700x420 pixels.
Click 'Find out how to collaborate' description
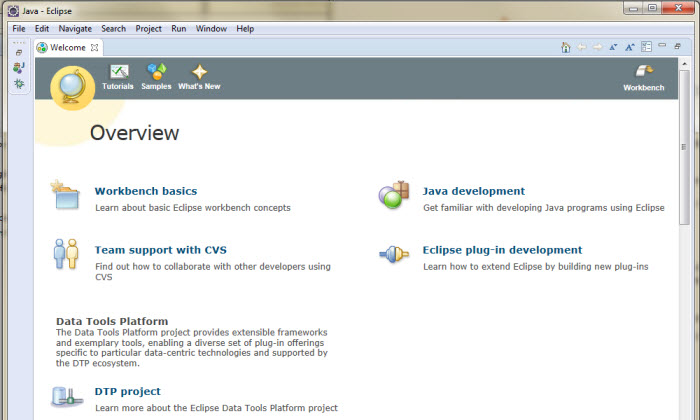(x=213, y=271)
